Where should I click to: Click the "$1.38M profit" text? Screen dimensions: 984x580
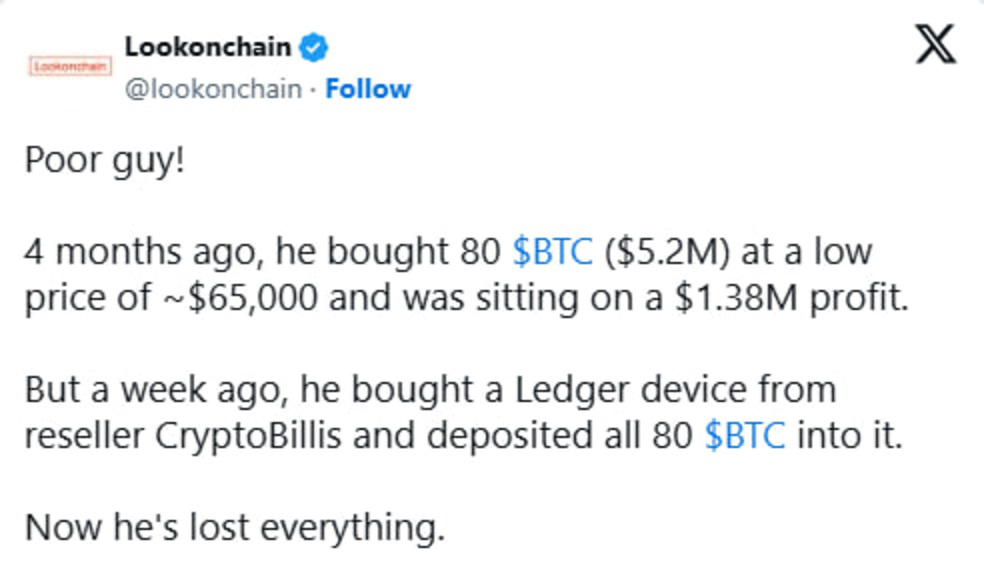(x=791, y=298)
